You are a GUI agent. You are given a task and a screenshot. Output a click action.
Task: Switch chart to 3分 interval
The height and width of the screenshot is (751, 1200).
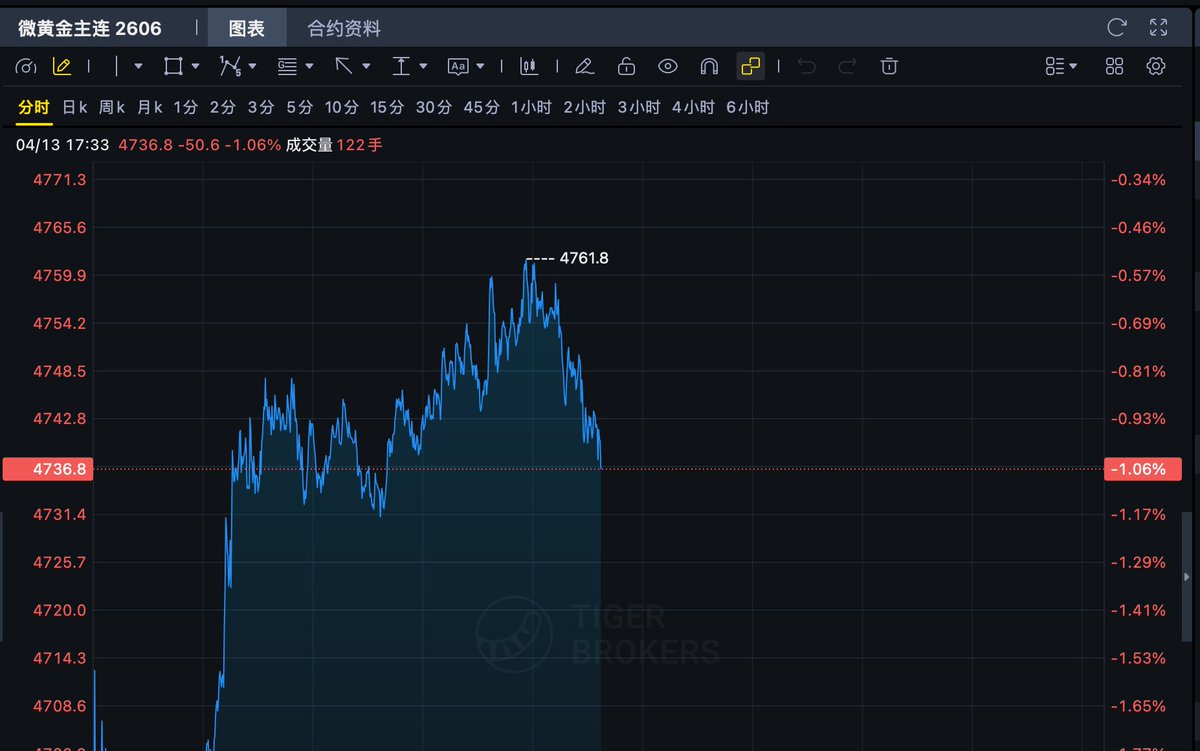pyautogui.click(x=260, y=107)
